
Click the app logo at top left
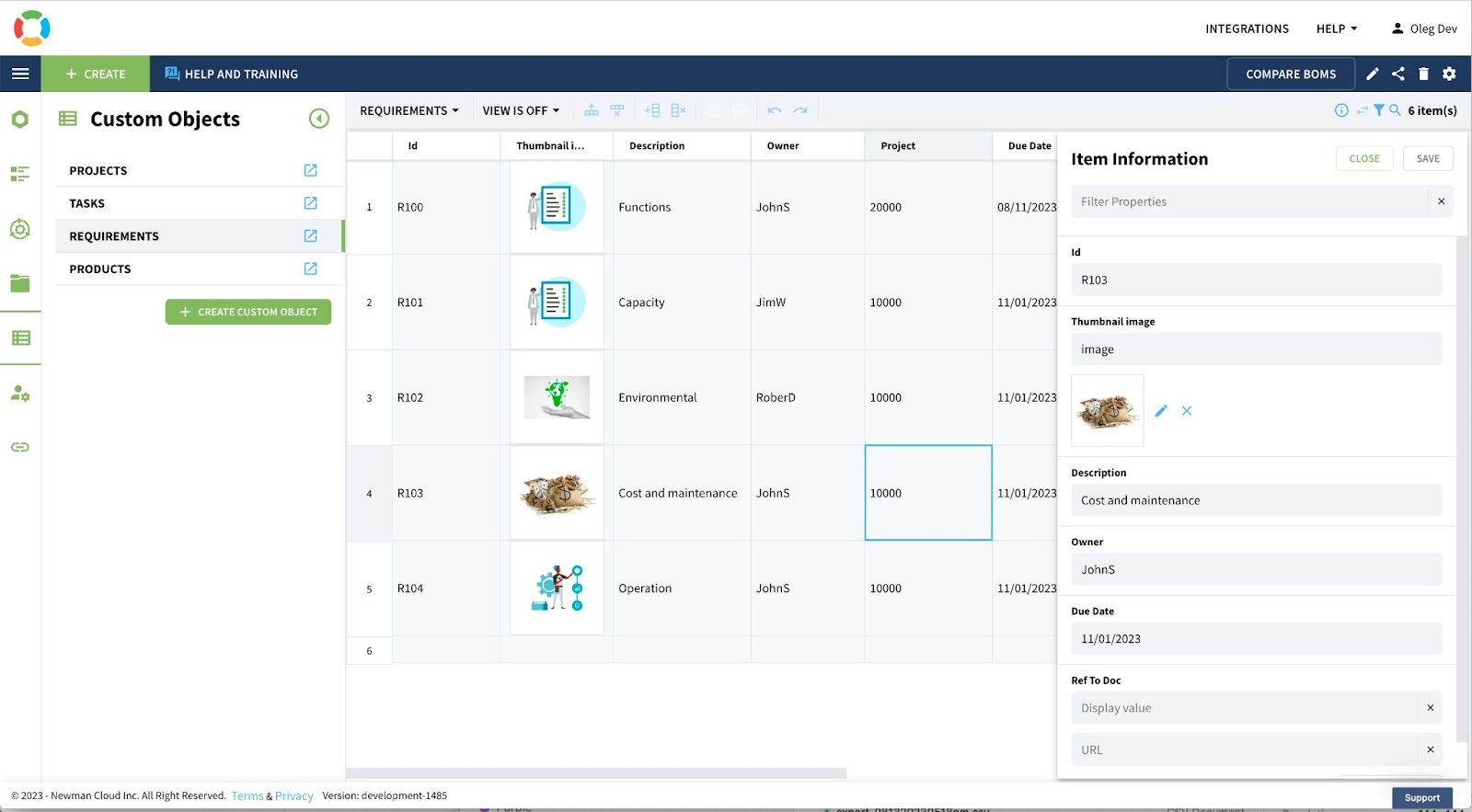[31, 29]
